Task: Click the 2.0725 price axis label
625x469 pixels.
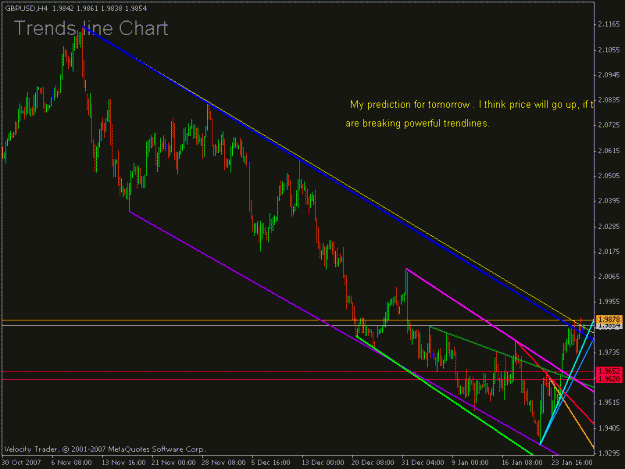Action: [x=609, y=125]
